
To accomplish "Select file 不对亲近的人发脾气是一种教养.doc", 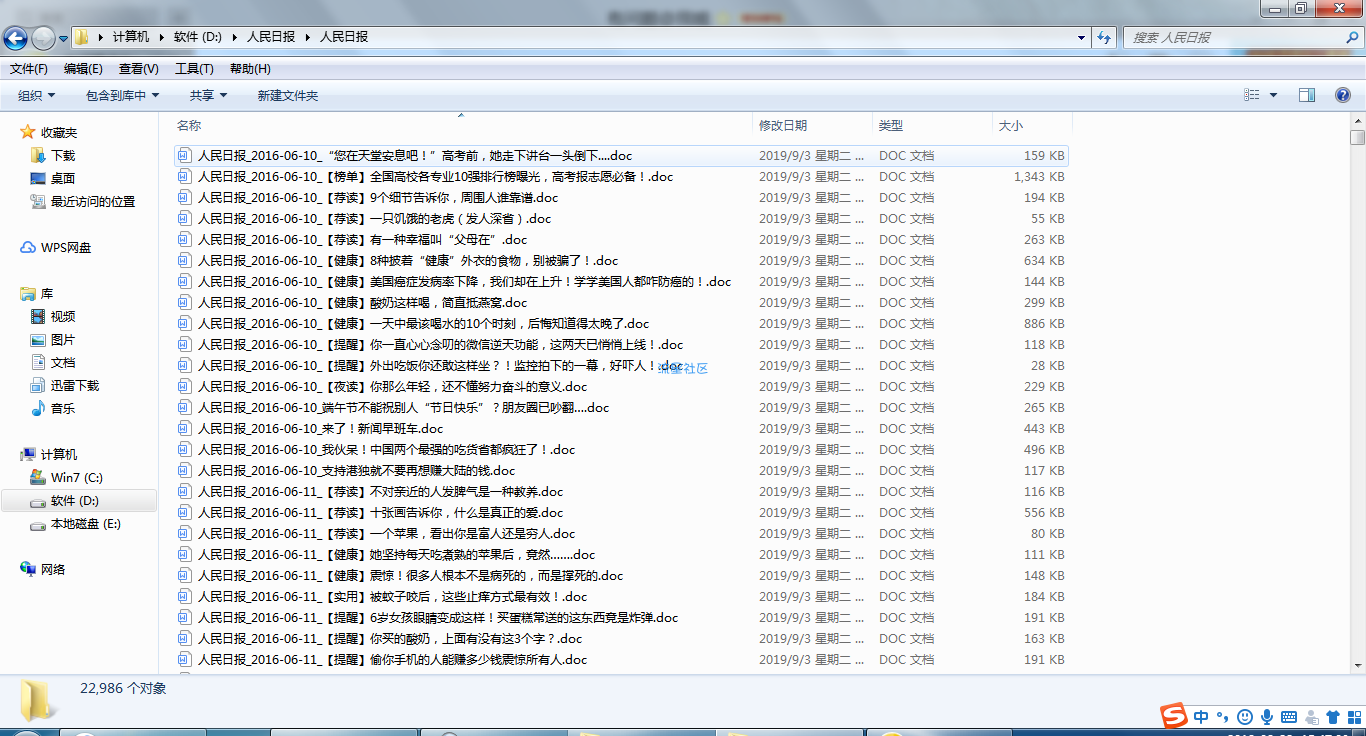I will (x=380, y=491).
